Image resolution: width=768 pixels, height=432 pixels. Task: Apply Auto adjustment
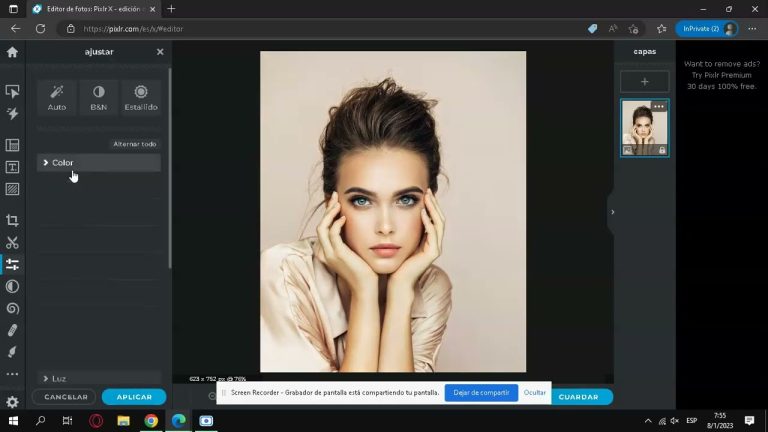(57, 97)
